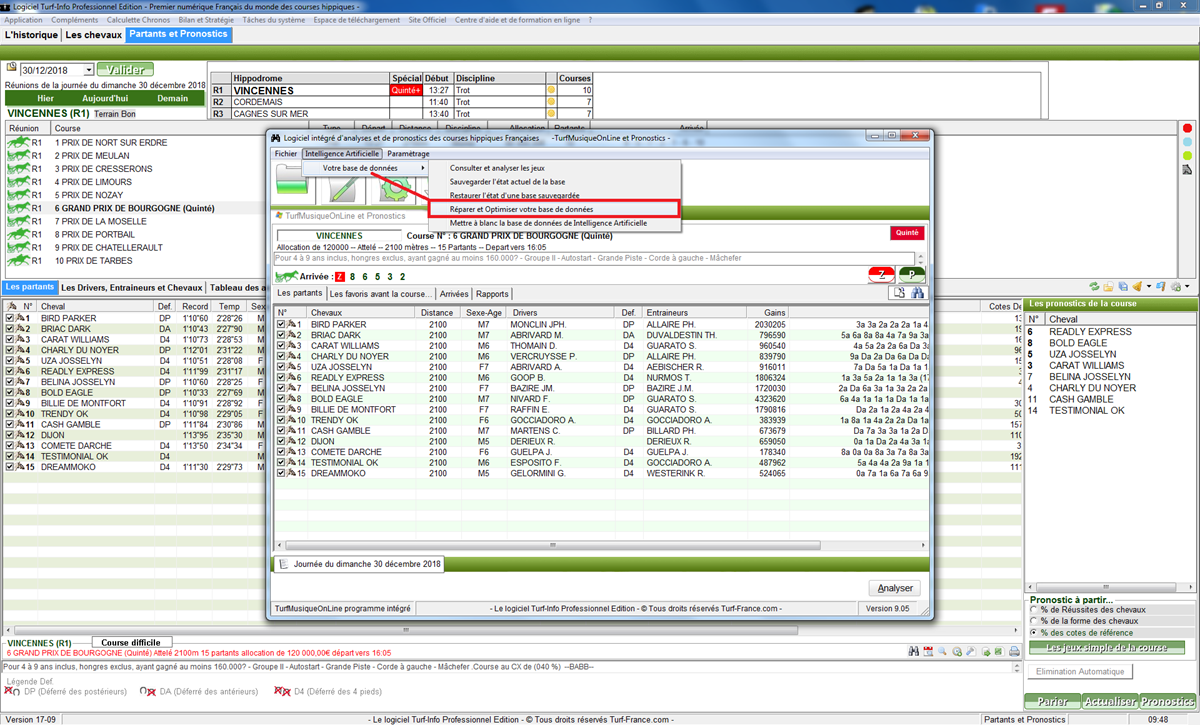Open the 'Fichier' menu in the dialog

286,154
